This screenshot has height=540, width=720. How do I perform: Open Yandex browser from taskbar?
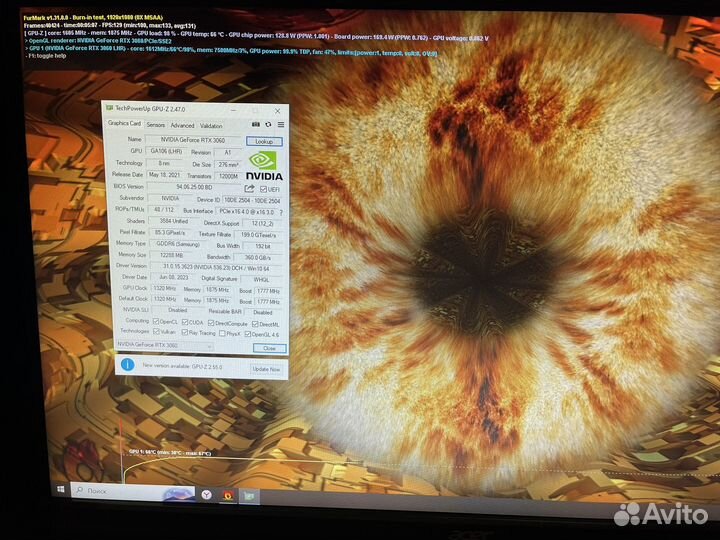point(206,494)
